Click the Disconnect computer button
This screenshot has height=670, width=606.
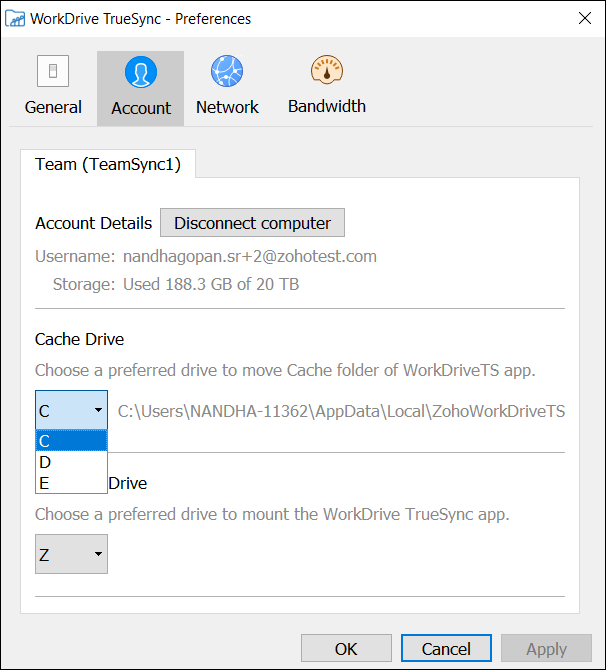pyautogui.click(x=252, y=223)
